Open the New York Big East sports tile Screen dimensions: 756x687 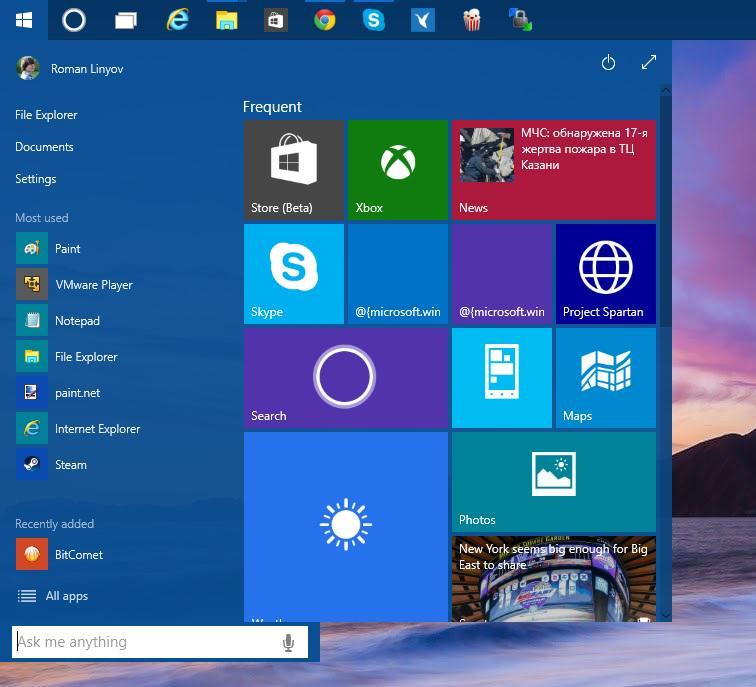tap(554, 579)
